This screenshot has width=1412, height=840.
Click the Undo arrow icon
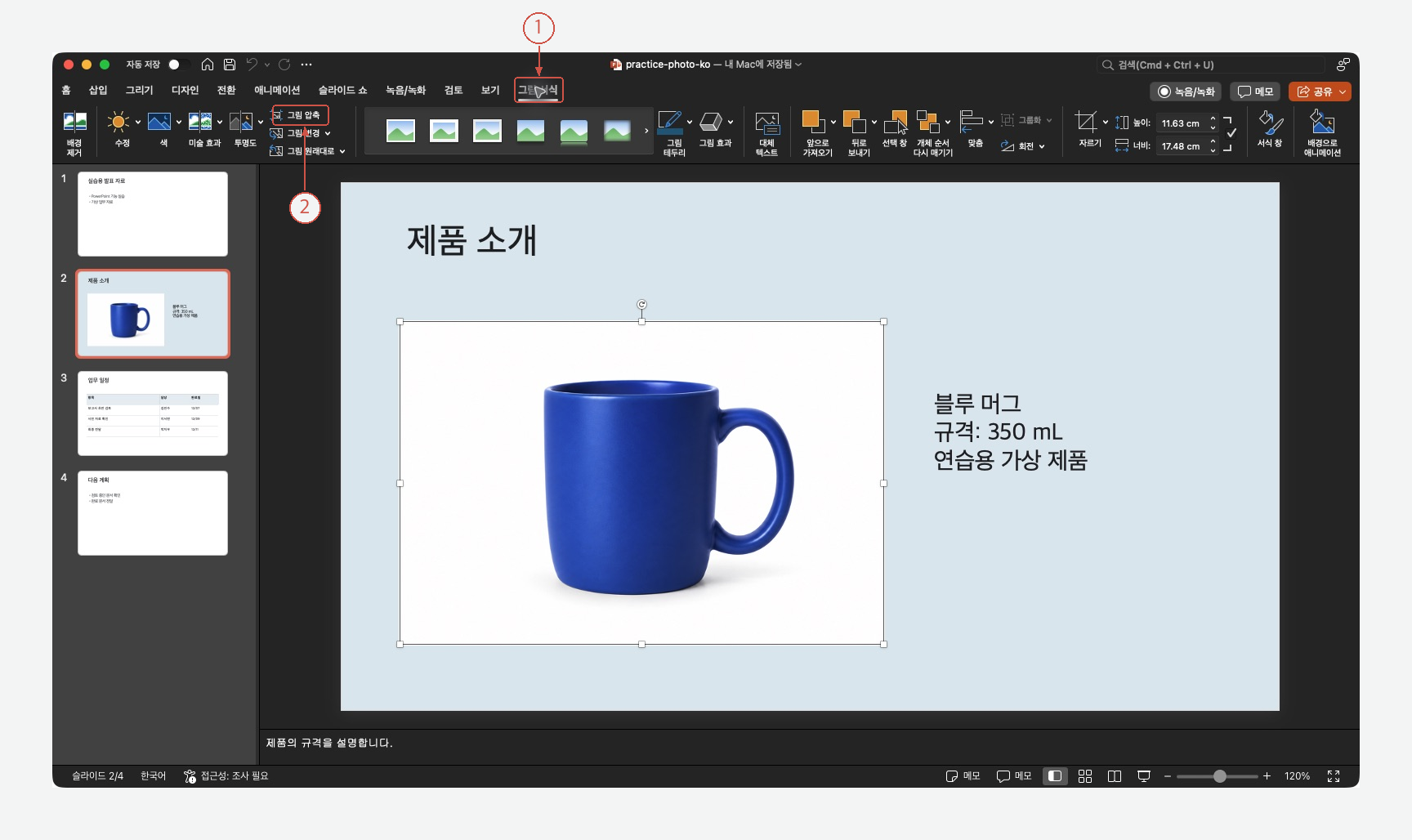(x=252, y=65)
